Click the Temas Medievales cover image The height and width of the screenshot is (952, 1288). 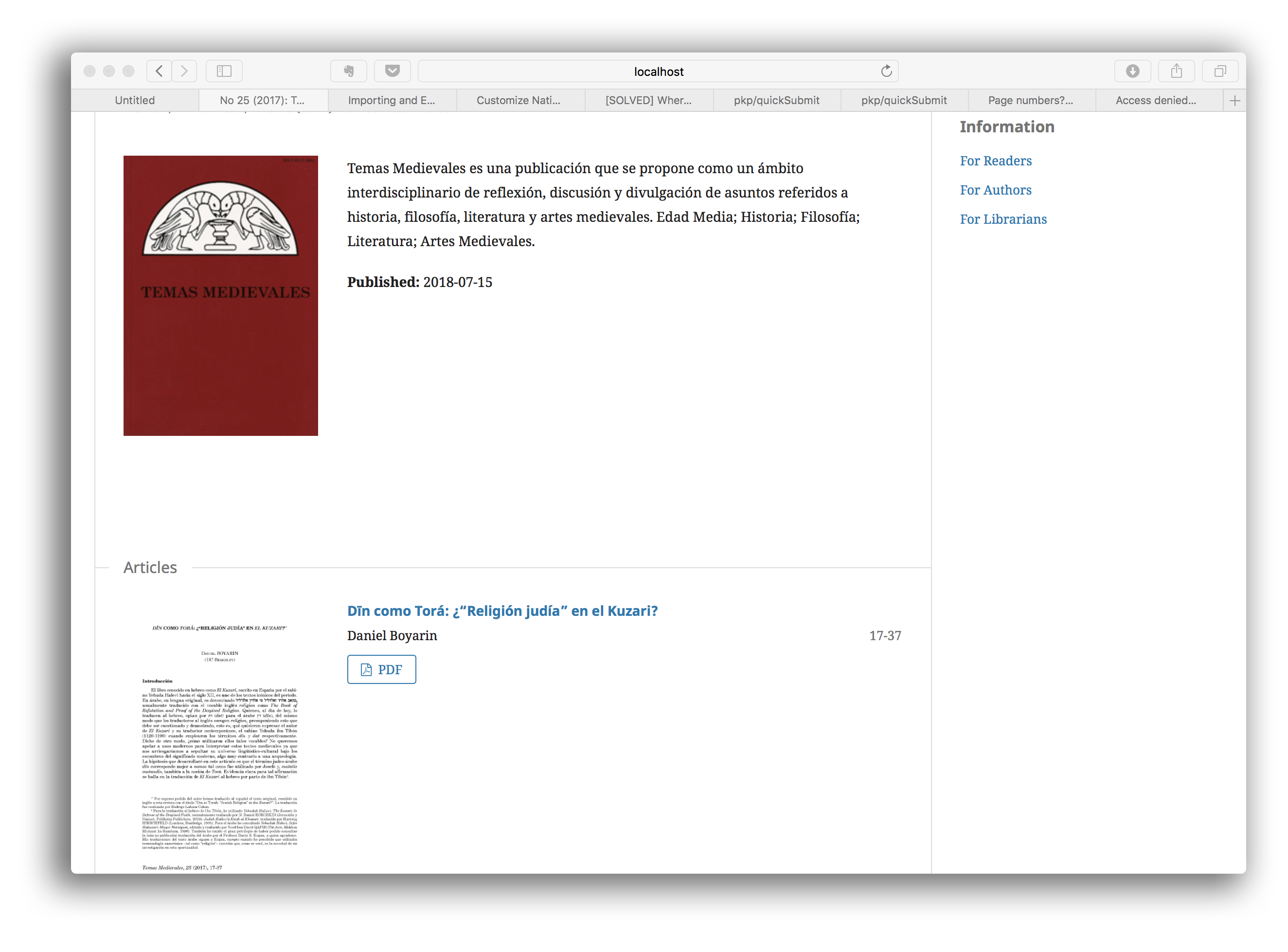(x=220, y=295)
